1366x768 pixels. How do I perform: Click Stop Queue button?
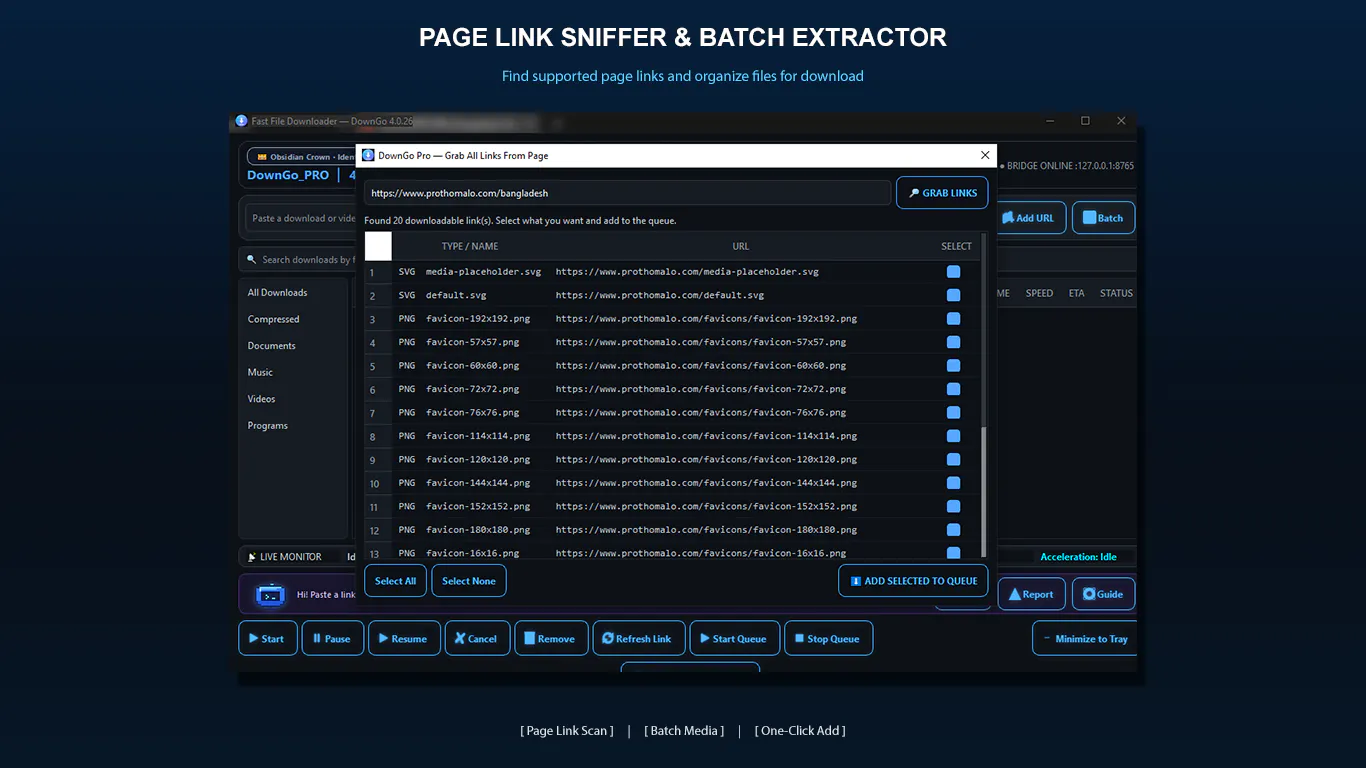tap(828, 638)
